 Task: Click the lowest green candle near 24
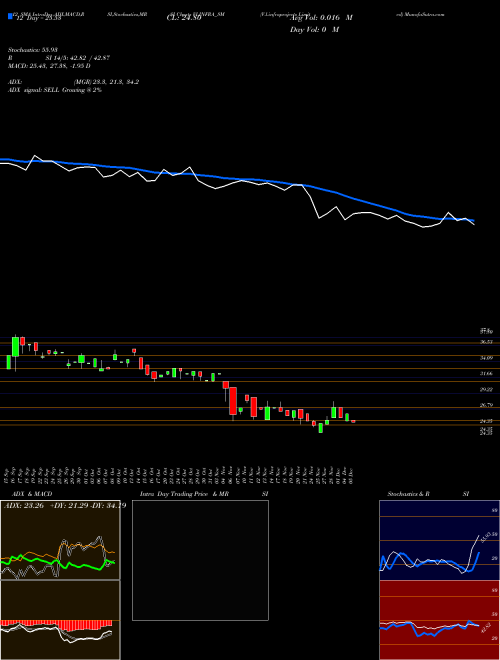coord(320,428)
